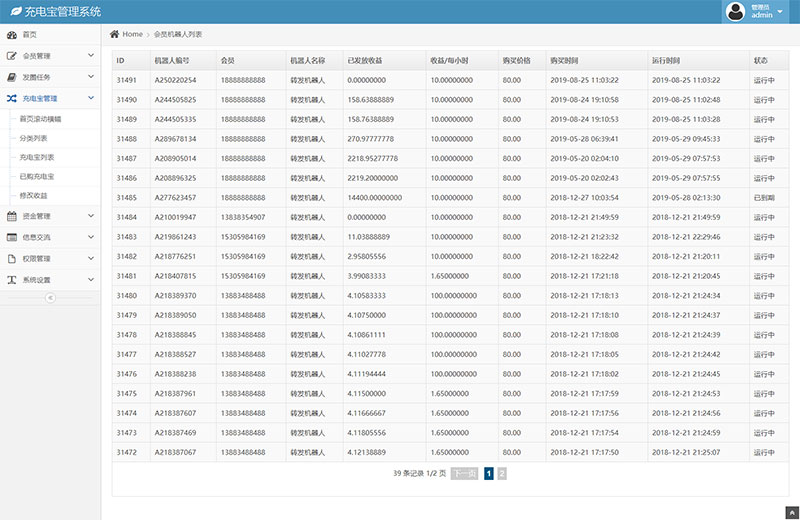Go to page 2 in pagination

502,474
